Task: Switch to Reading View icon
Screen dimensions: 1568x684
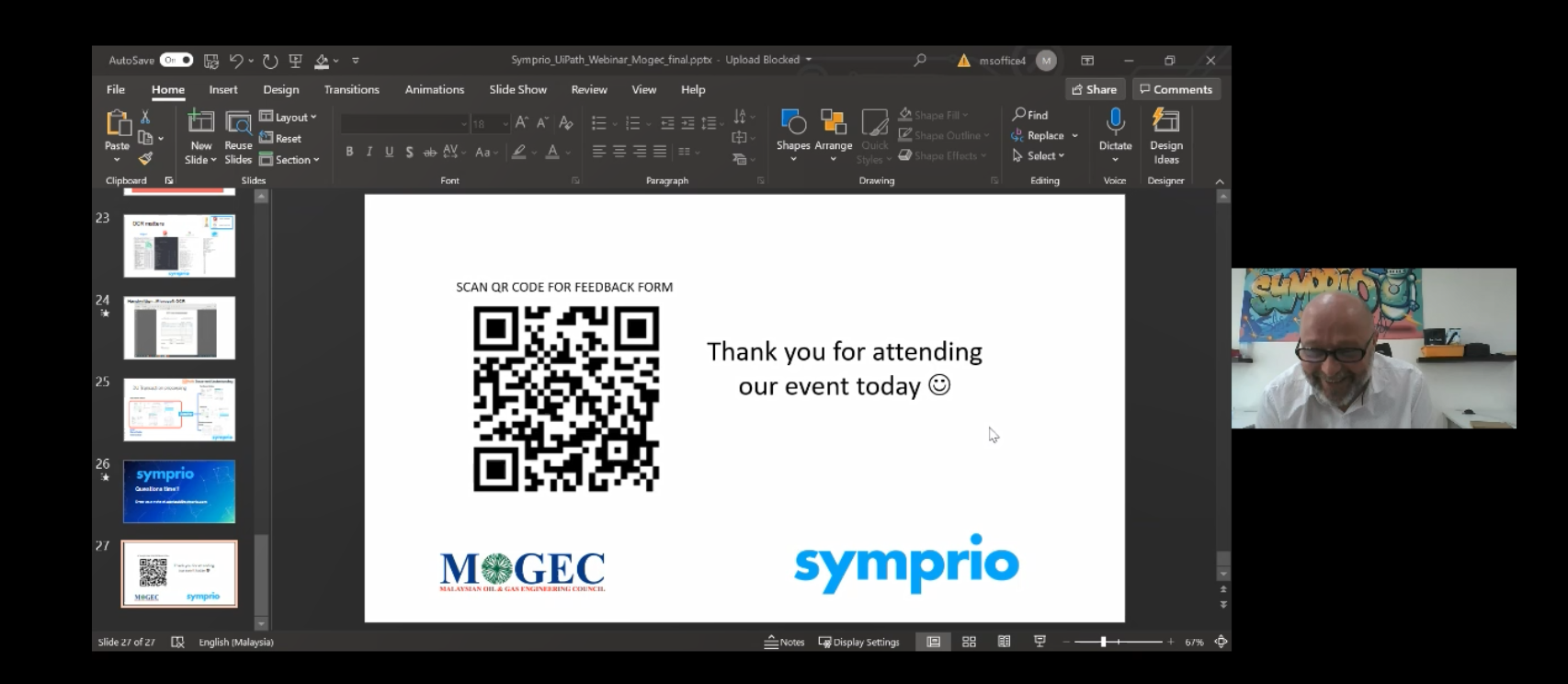Action: point(1004,642)
